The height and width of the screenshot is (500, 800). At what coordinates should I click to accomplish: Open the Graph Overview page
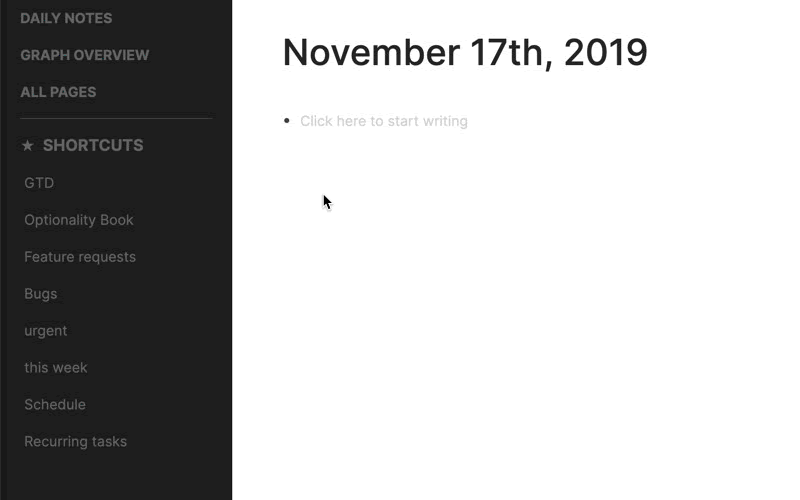tap(85, 55)
